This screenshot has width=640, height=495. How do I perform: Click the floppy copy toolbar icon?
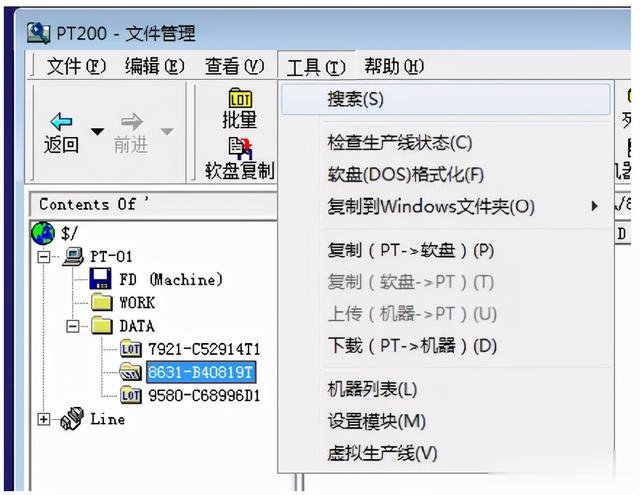(x=240, y=148)
